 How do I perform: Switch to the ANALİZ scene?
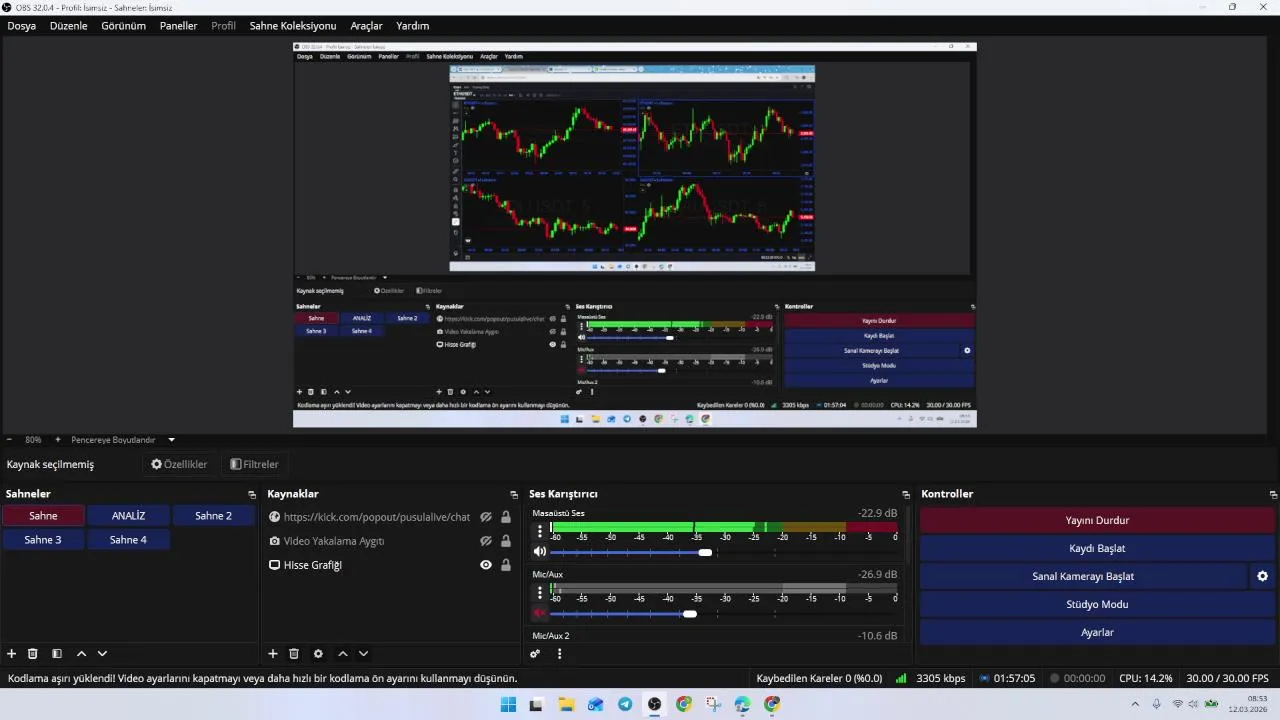128,516
